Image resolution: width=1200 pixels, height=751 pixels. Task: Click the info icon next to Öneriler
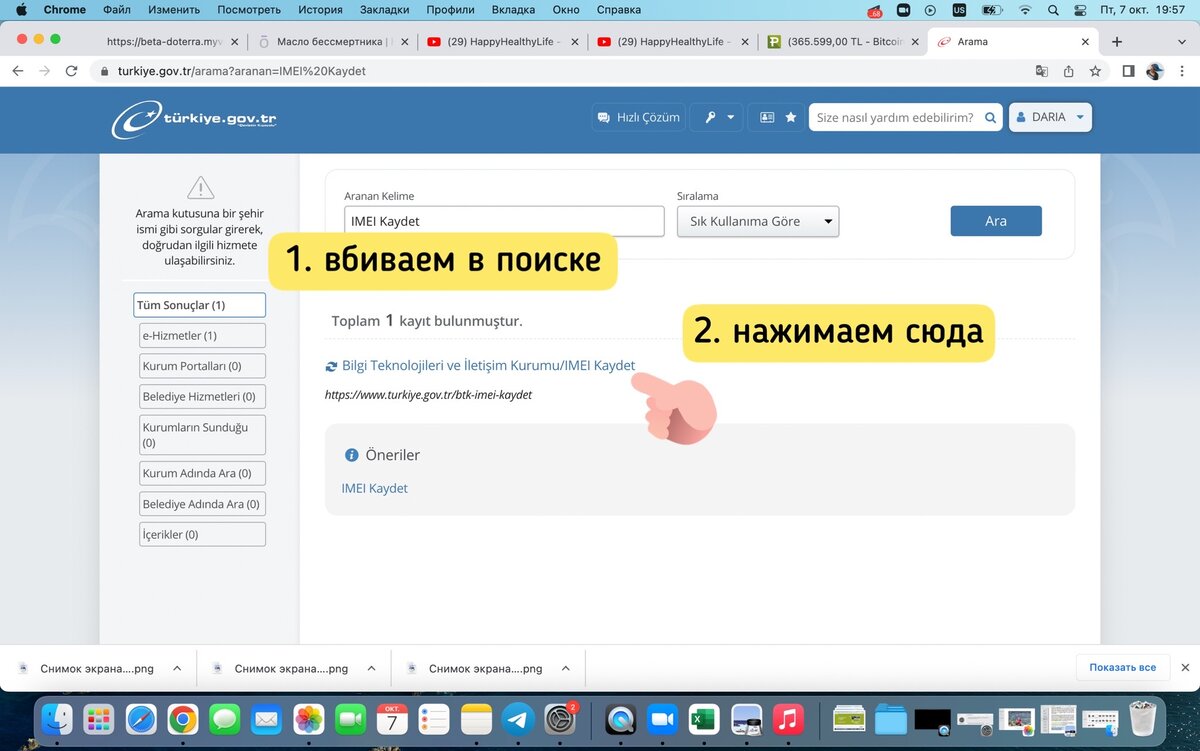click(x=351, y=455)
